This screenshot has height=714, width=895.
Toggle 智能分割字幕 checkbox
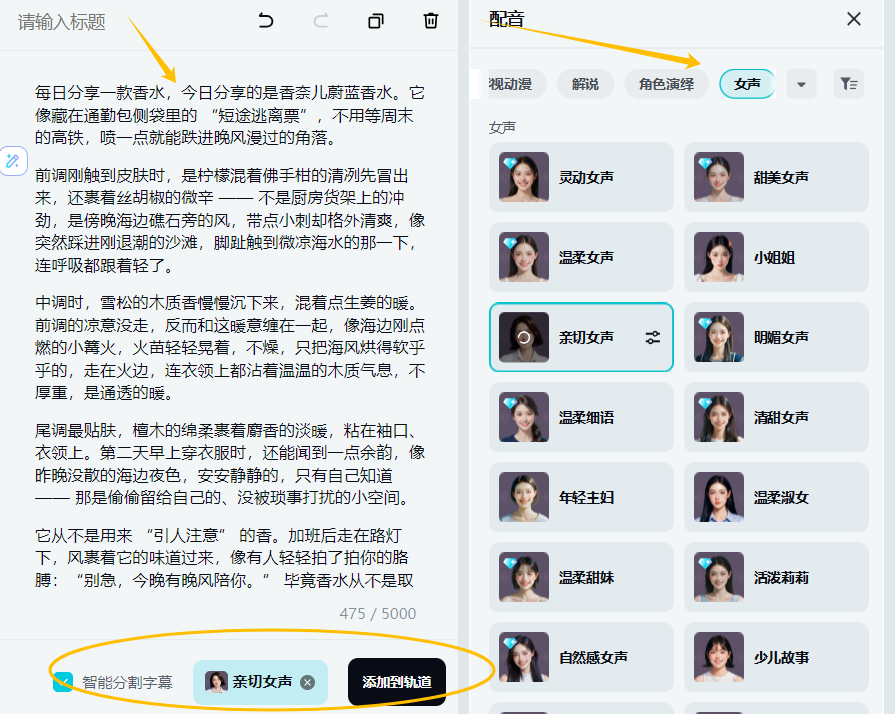[x=63, y=682]
